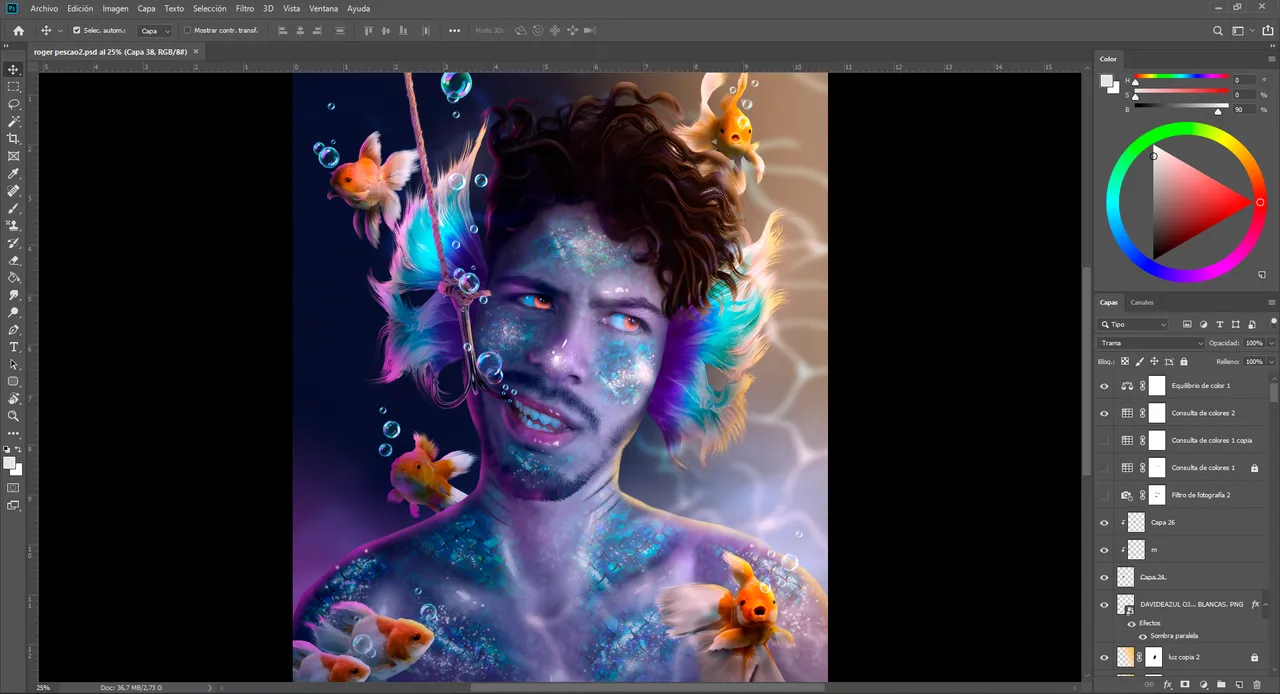This screenshot has width=1280, height=694.
Task: Swap the toolbox foreground and background colors
Action: coord(20,451)
